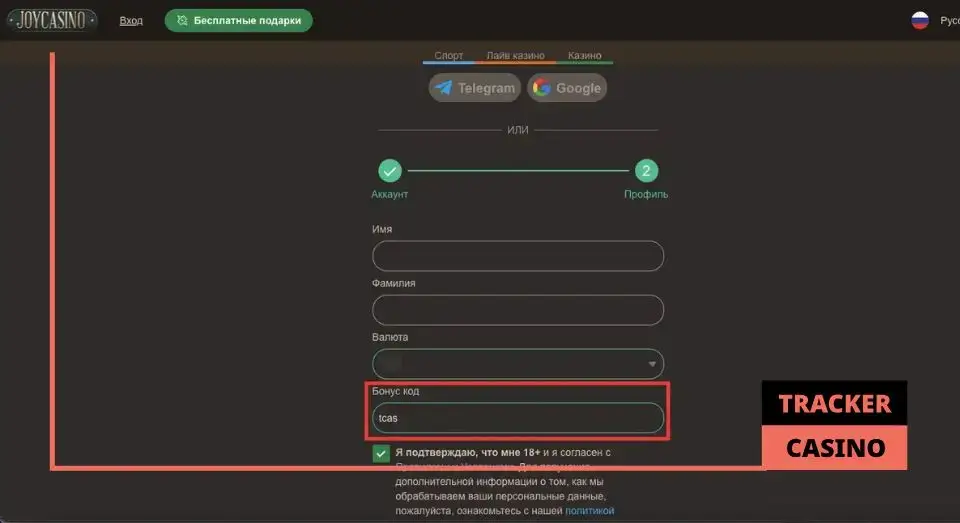Click the Бонус код field containing tcas
Viewport: 960px width, 523px height.
[518, 418]
